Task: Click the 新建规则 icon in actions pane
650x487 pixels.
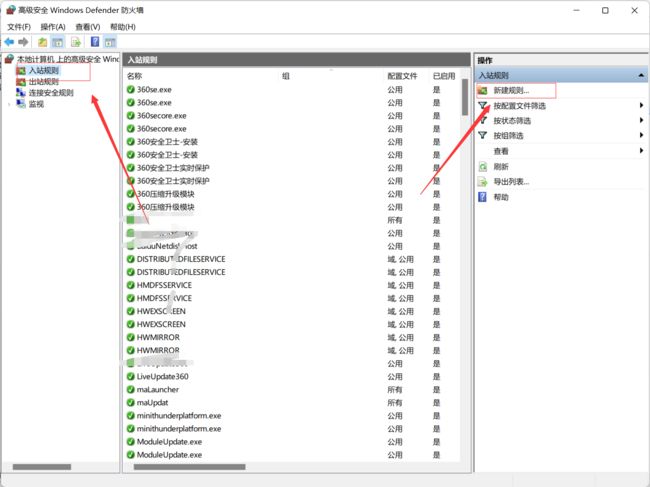Action: point(482,90)
